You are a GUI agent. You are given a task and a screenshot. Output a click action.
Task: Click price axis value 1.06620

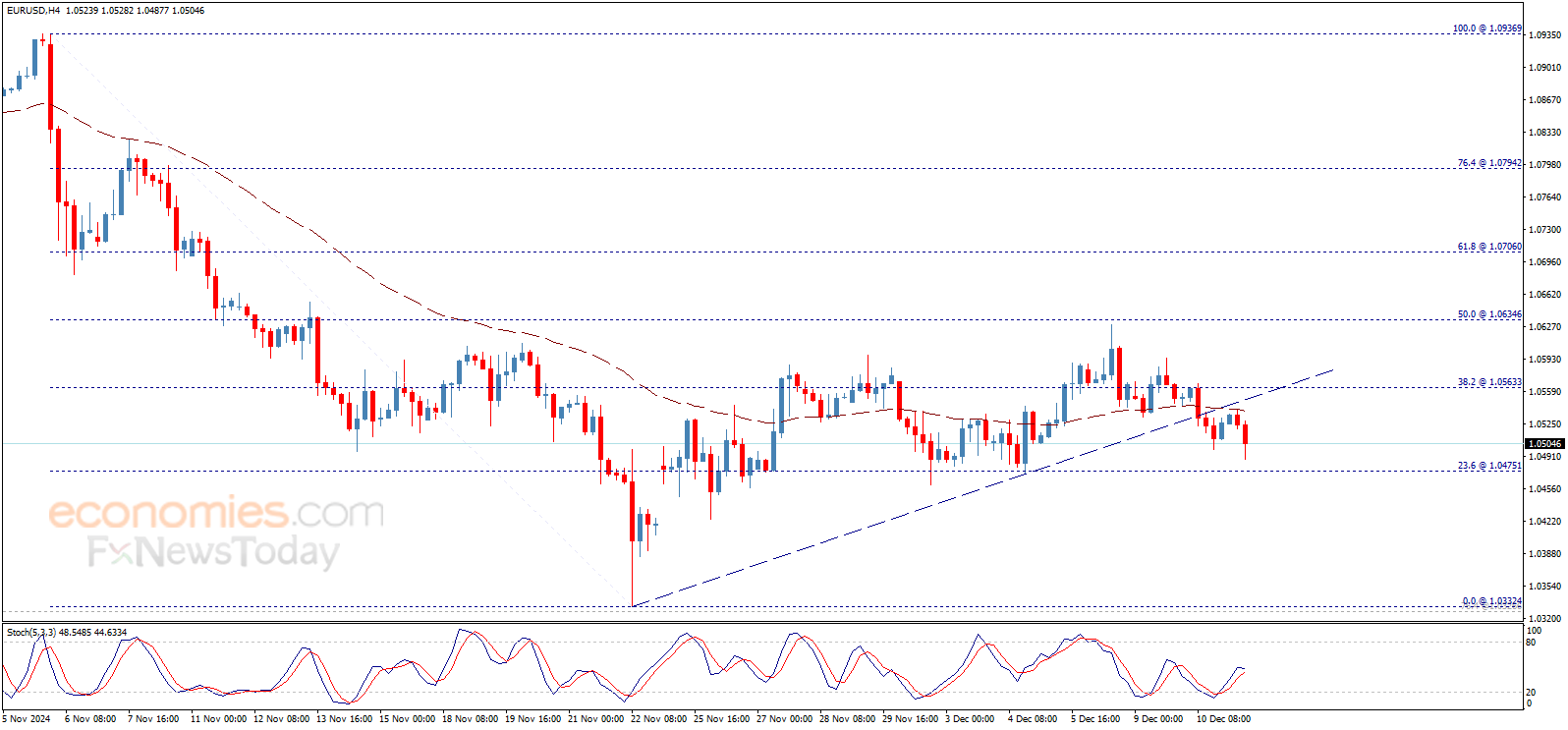click(x=1545, y=295)
